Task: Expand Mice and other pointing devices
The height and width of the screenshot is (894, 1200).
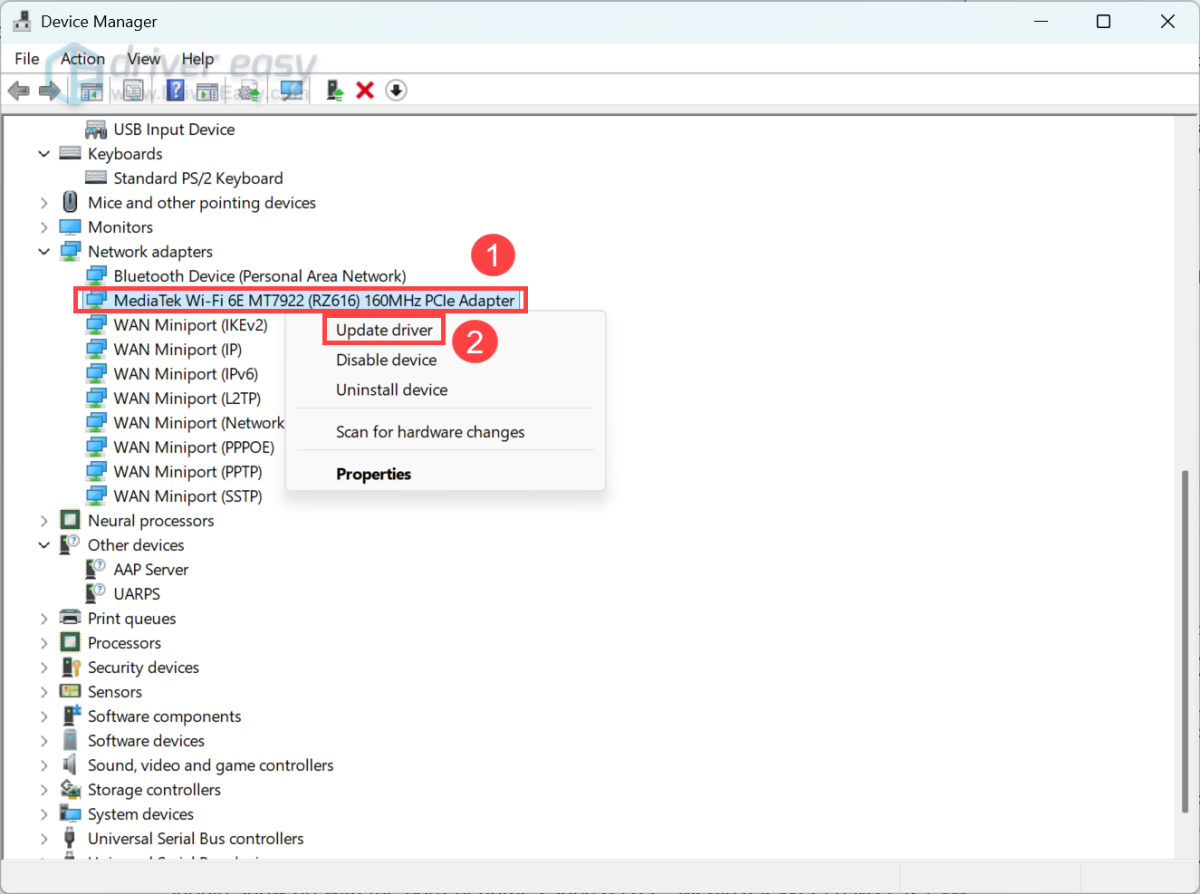Action: (44, 203)
